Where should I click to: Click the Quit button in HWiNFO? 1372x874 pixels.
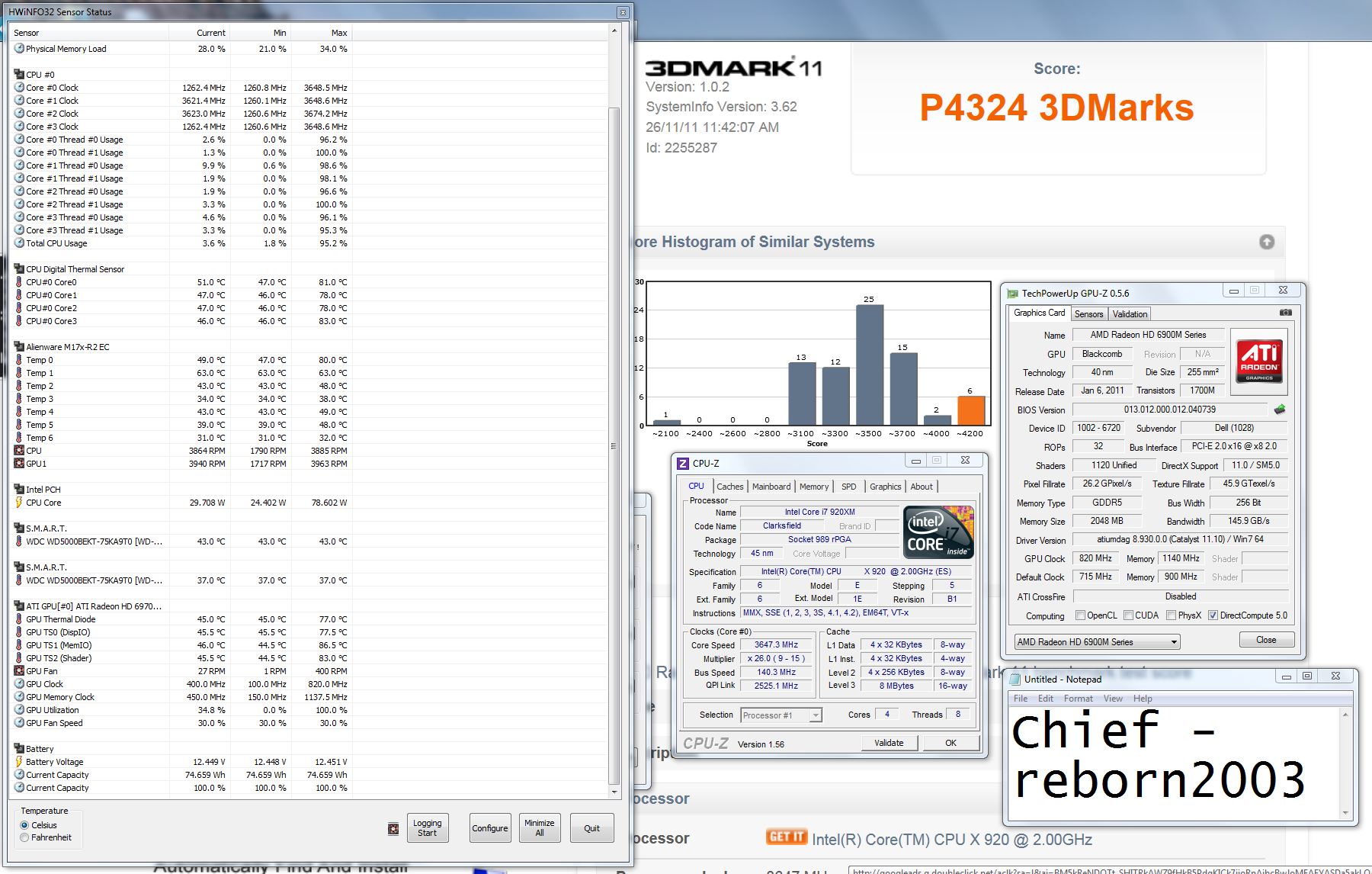[x=591, y=828]
